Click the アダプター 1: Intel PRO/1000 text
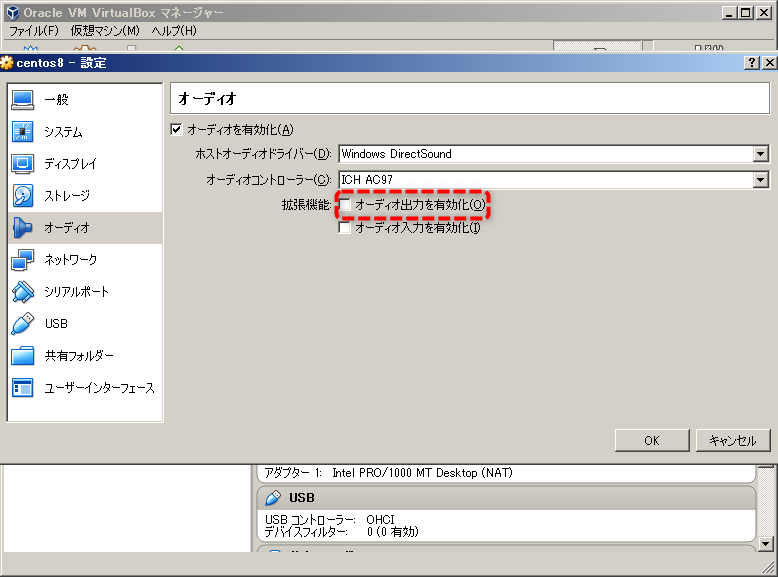This screenshot has height=577, width=778. click(389, 473)
